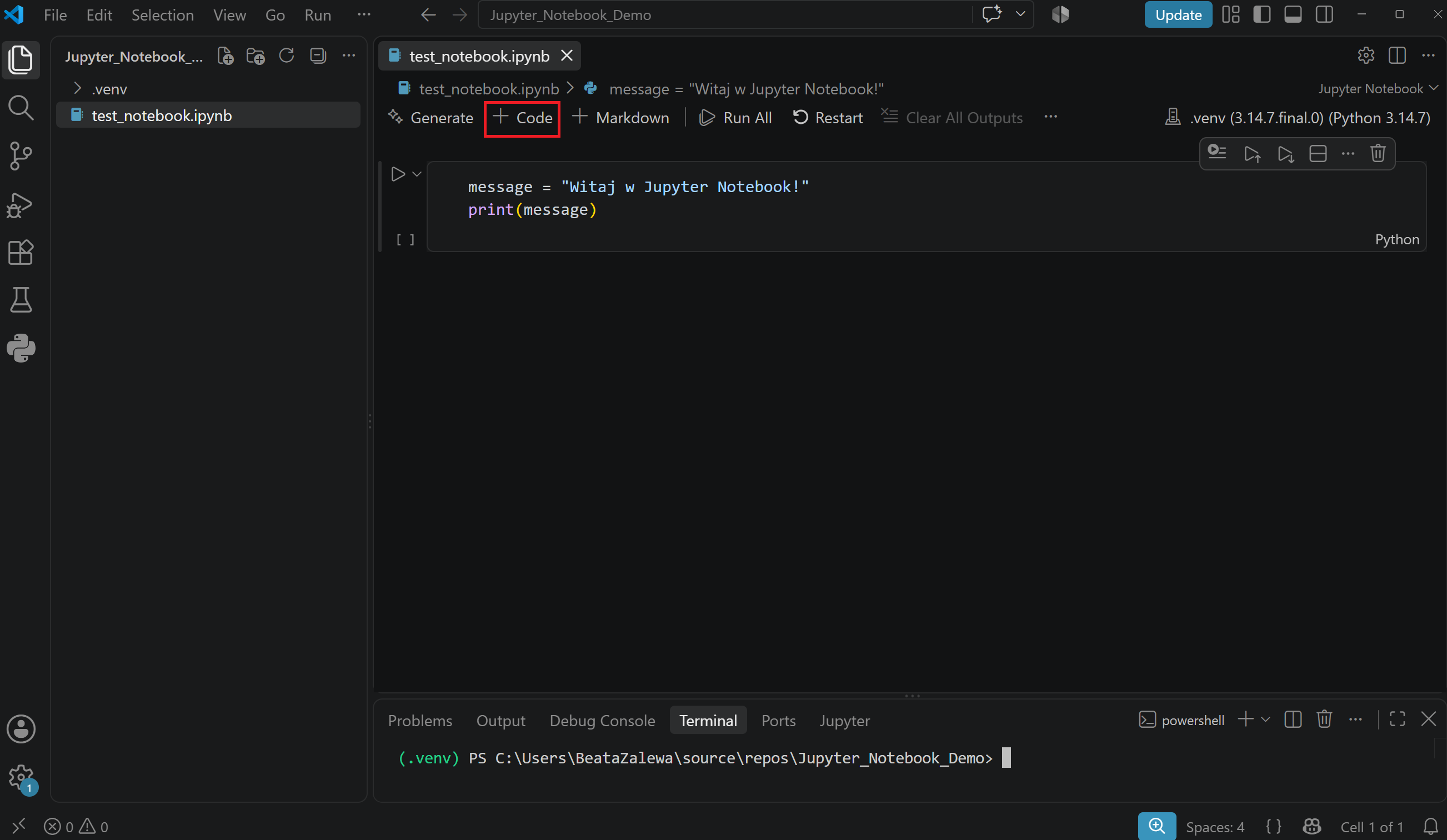Switch to the Debug Console tab
The height and width of the screenshot is (840, 1447).
(x=602, y=720)
